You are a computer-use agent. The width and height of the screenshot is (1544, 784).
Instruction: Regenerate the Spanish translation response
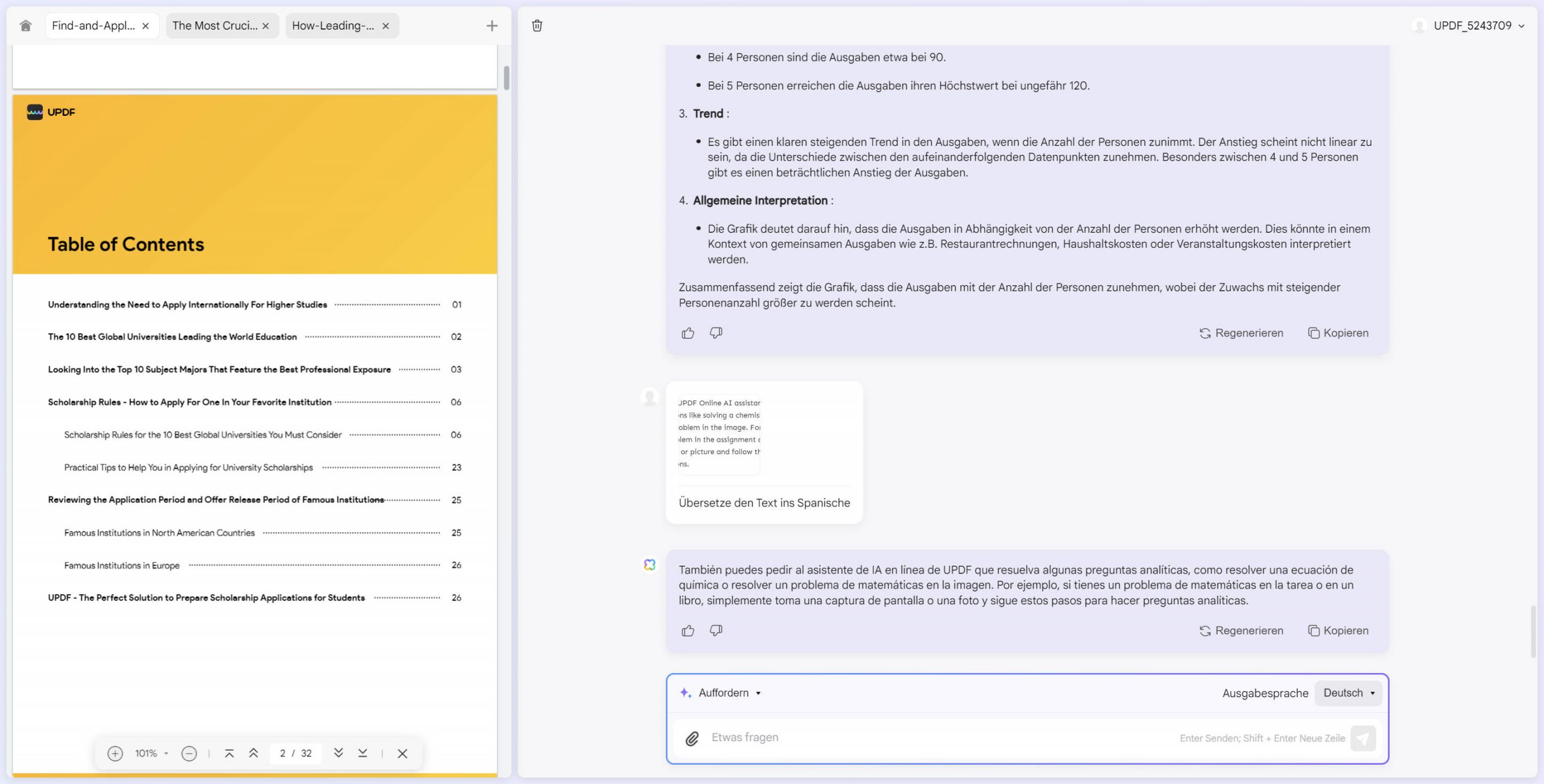coord(1241,631)
